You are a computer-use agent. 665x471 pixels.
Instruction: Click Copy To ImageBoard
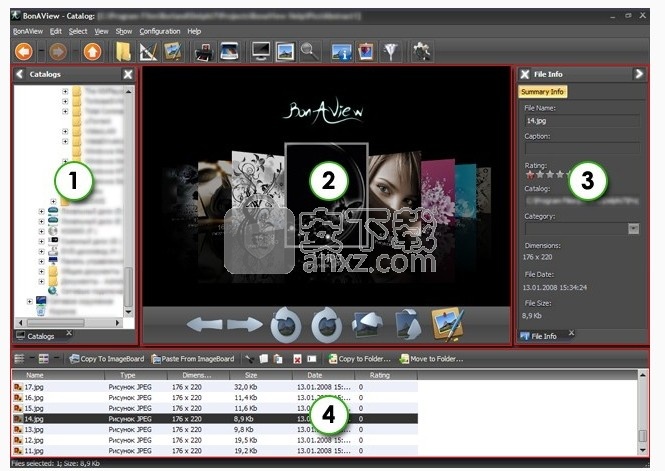[107, 359]
